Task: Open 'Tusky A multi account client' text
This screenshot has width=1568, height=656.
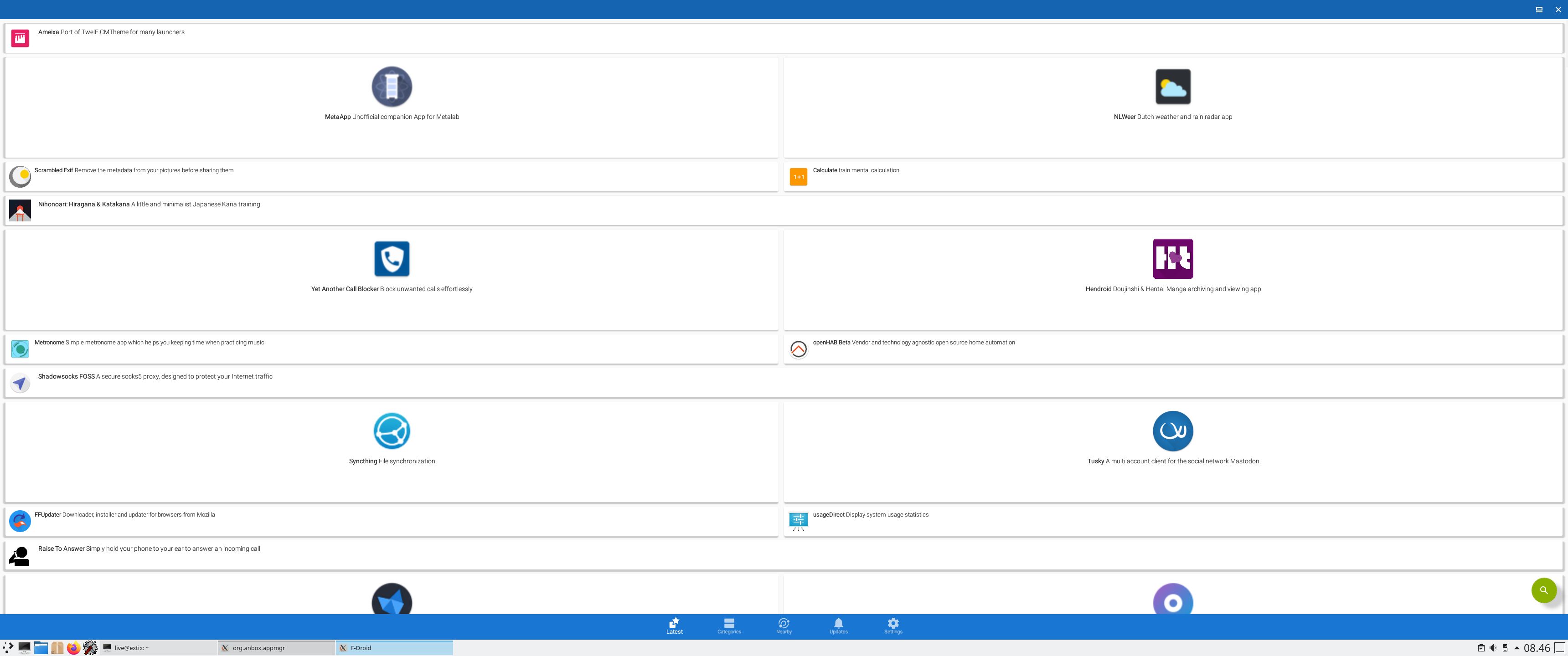Action: [1172, 461]
